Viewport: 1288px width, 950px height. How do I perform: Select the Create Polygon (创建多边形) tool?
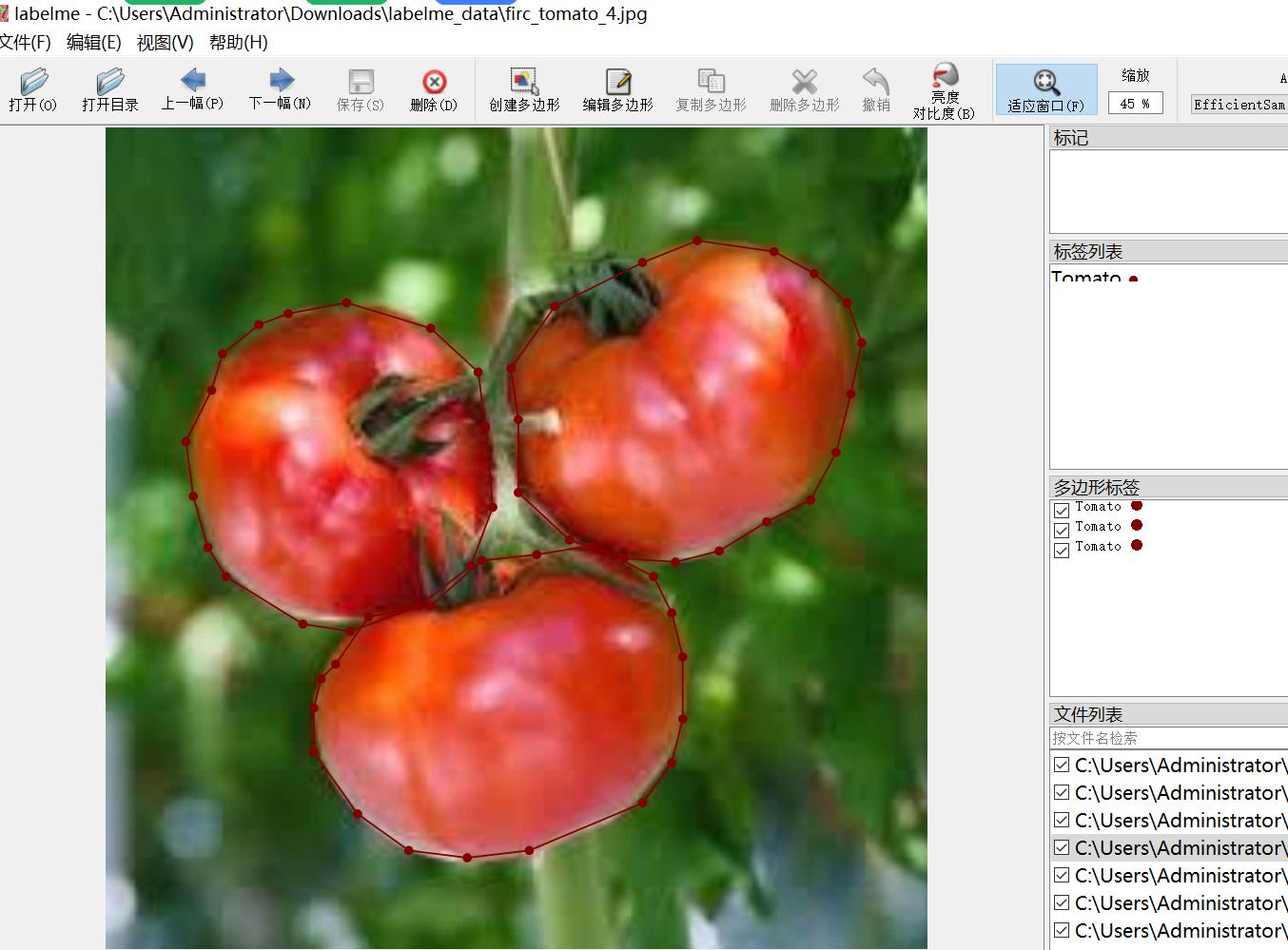pos(524,90)
